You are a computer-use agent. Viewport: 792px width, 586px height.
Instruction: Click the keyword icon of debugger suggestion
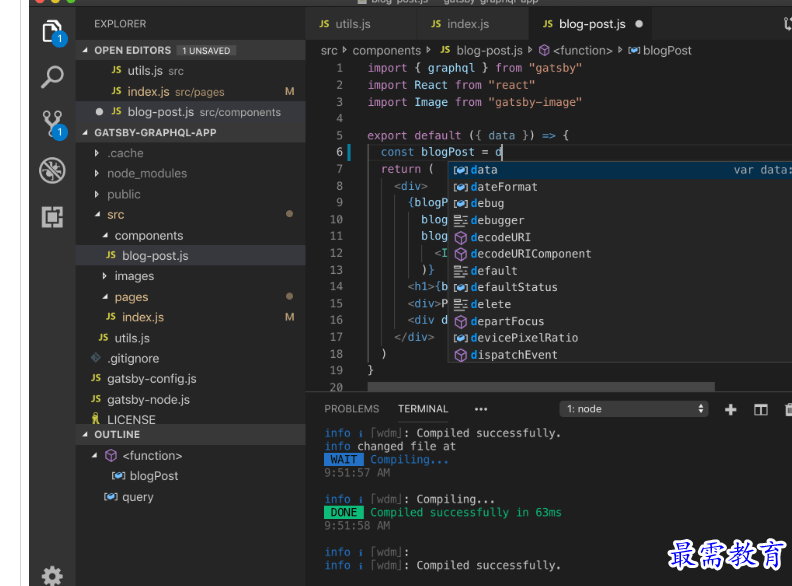point(460,221)
